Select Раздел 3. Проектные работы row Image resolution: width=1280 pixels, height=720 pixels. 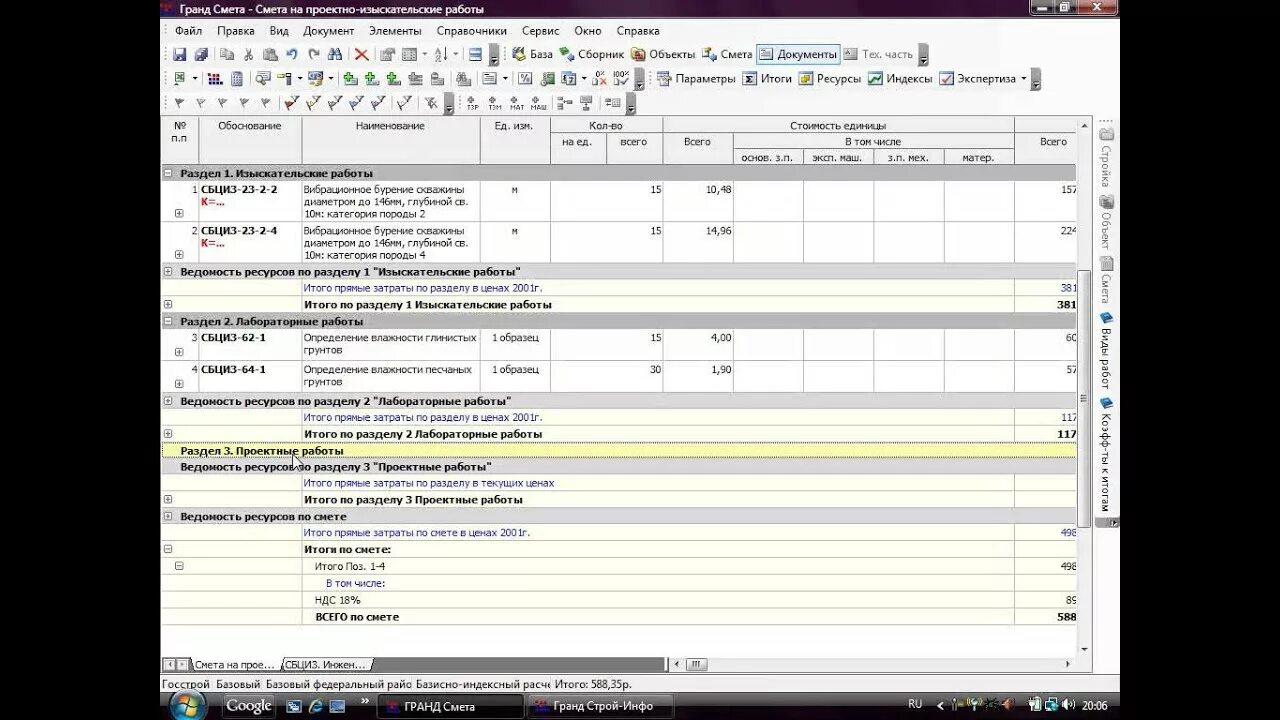pyautogui.click(x=619, y=451)
